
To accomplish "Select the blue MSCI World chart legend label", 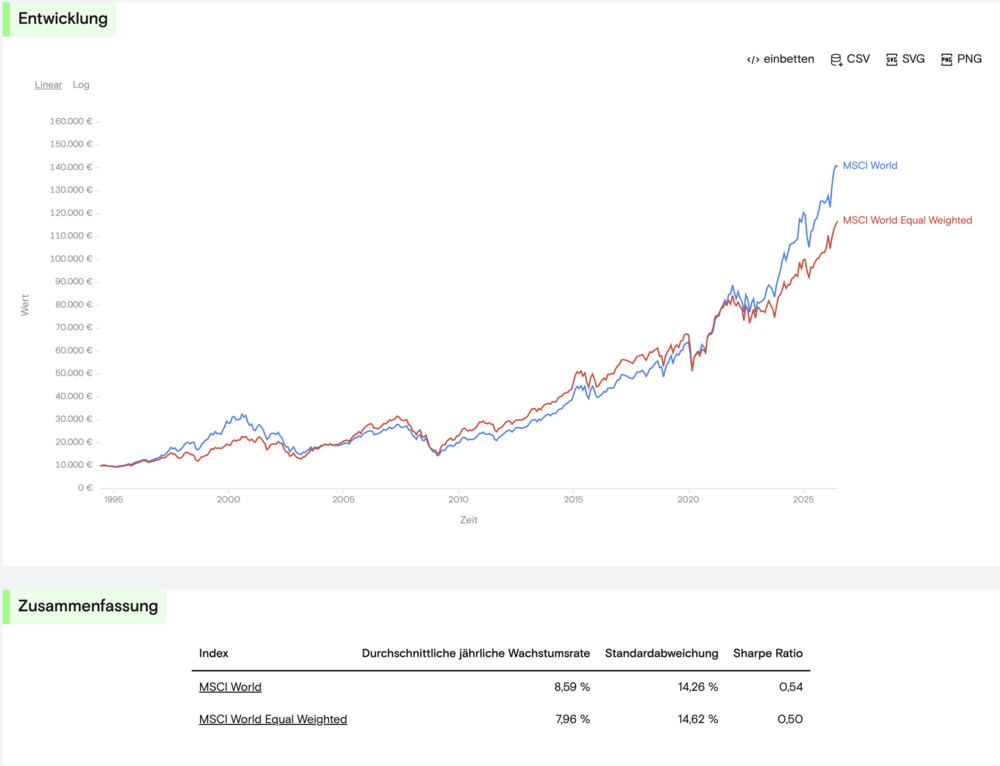I will [x=870, y=165].
